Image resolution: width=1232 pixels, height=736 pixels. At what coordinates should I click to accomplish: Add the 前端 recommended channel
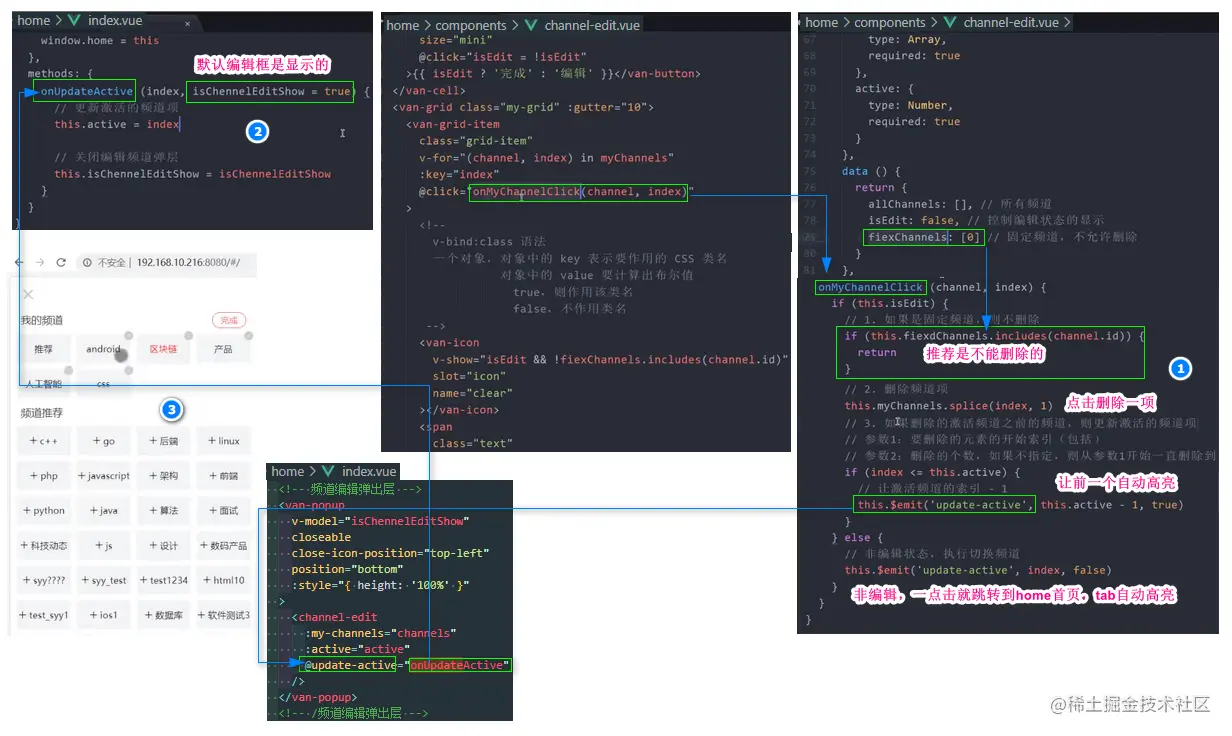click(222, 476)
